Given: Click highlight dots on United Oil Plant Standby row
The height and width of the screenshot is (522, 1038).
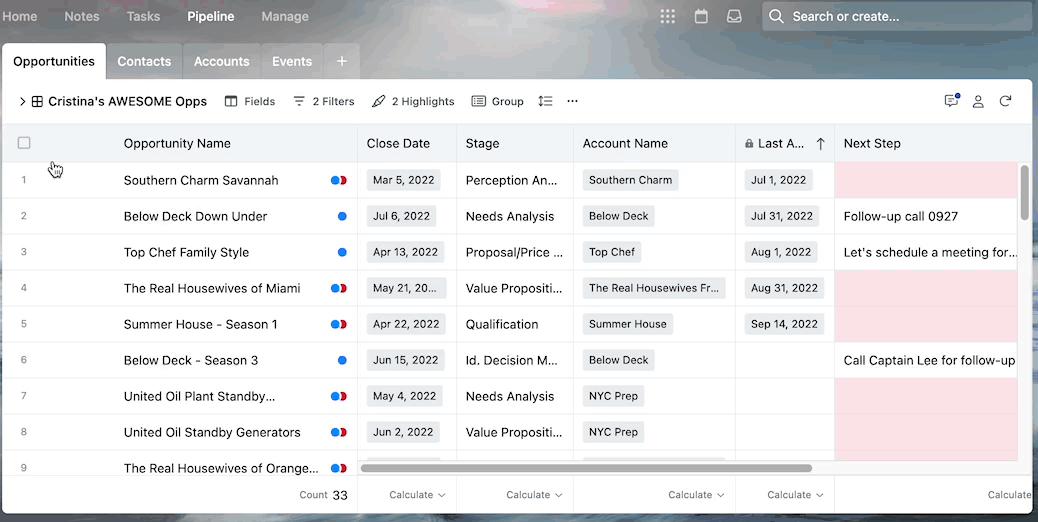Looking at the screenshot, I should (x=339, y=396).
